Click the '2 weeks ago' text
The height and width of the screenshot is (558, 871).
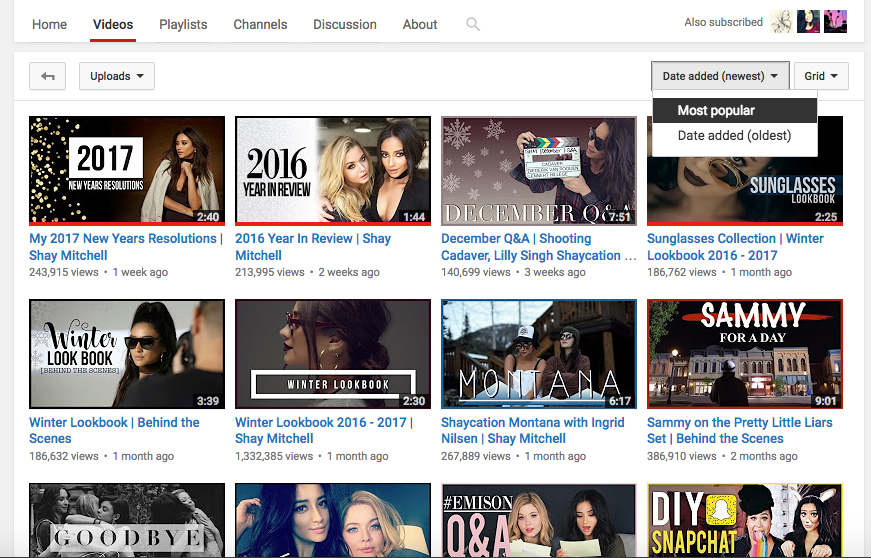[x=349, y=272]
